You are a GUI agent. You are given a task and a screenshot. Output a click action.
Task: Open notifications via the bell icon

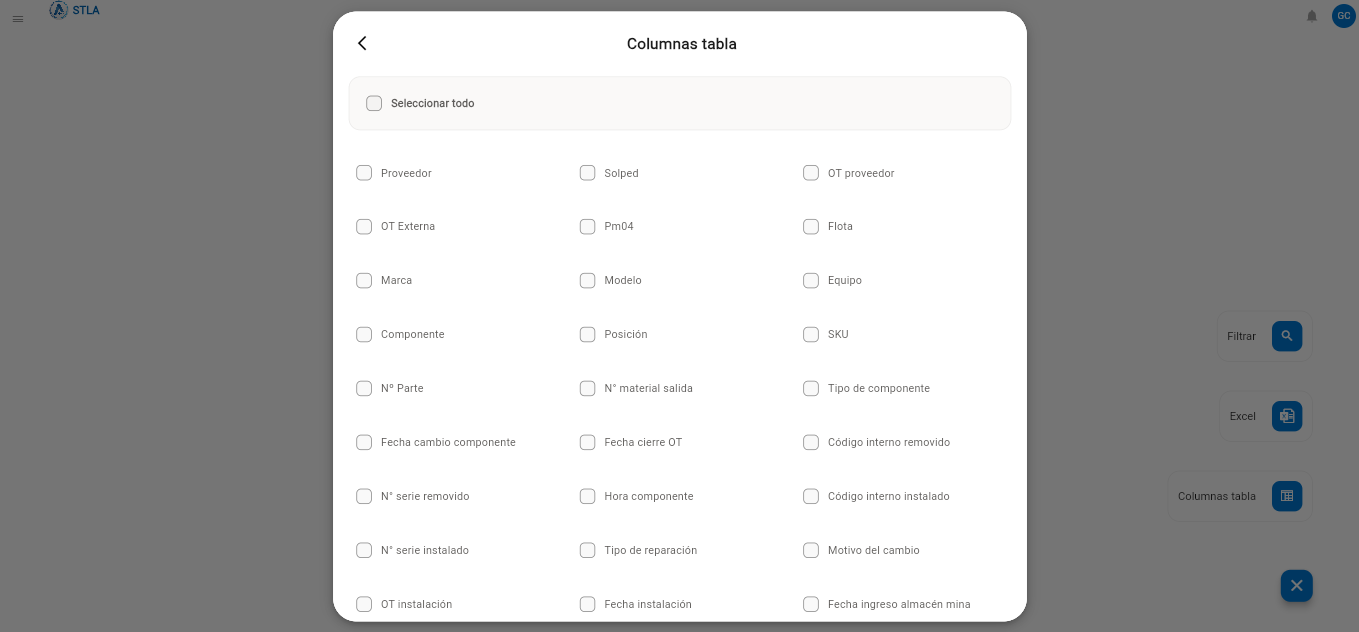pos(1312,16)
